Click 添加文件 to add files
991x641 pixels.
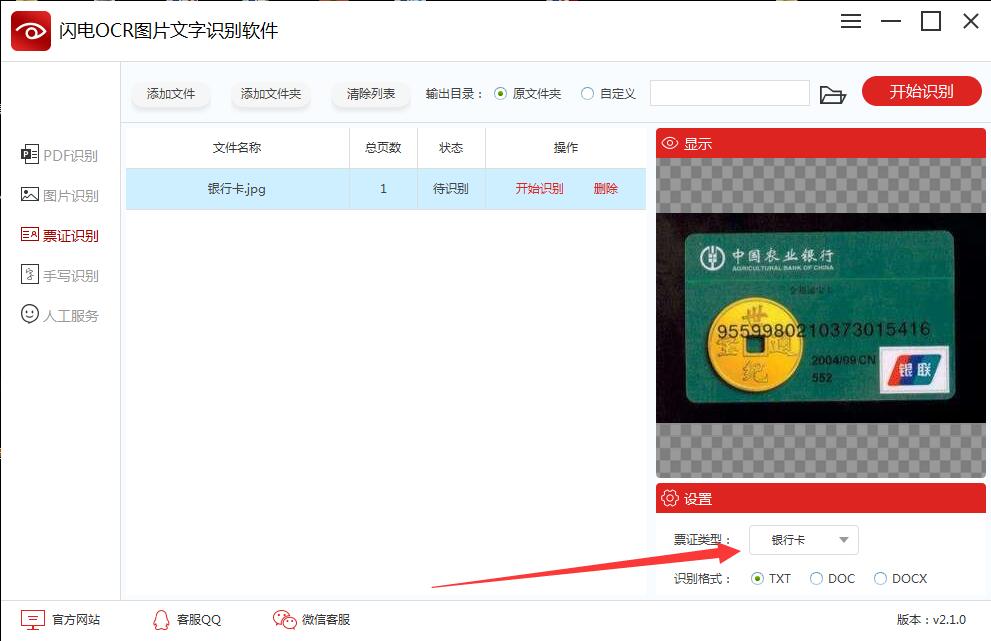point(170,92)
